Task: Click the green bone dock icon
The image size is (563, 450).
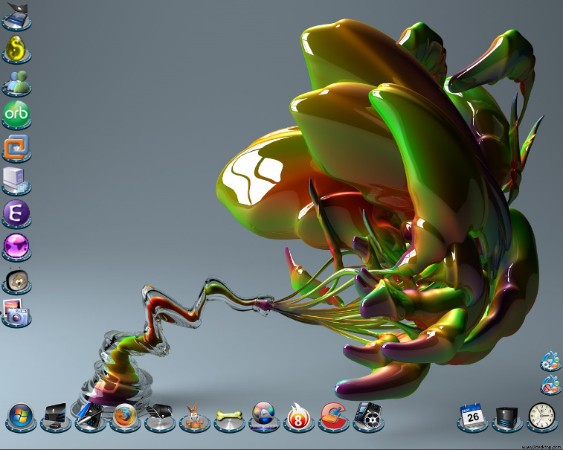Action: pyautogui.click(x=229, y=418)
